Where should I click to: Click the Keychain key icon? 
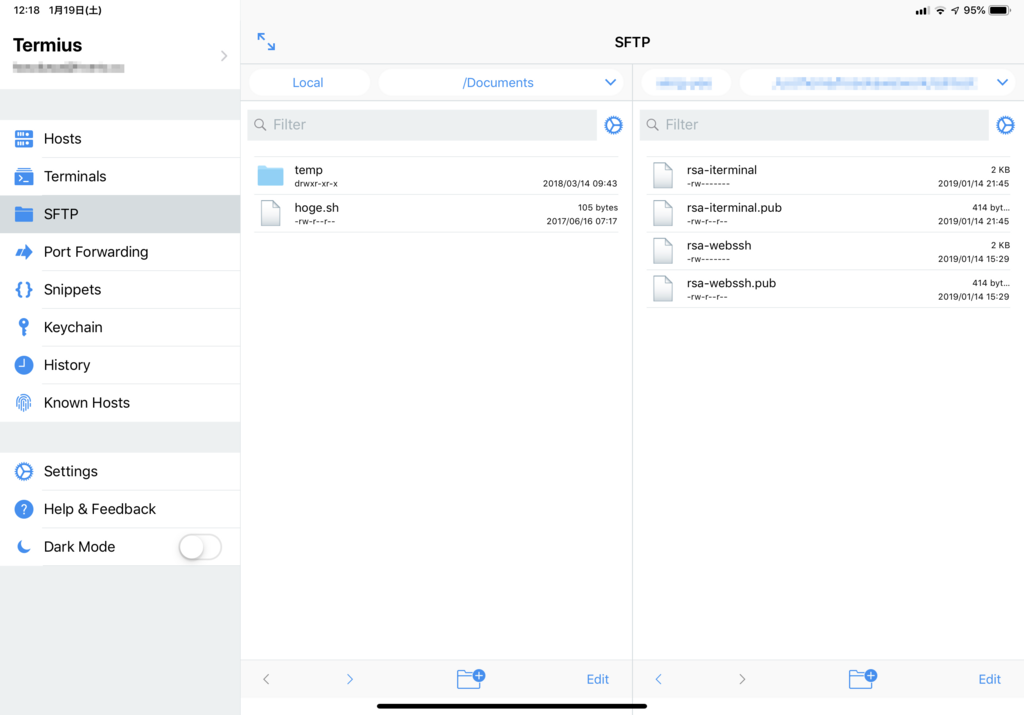[x=24, y=327]
